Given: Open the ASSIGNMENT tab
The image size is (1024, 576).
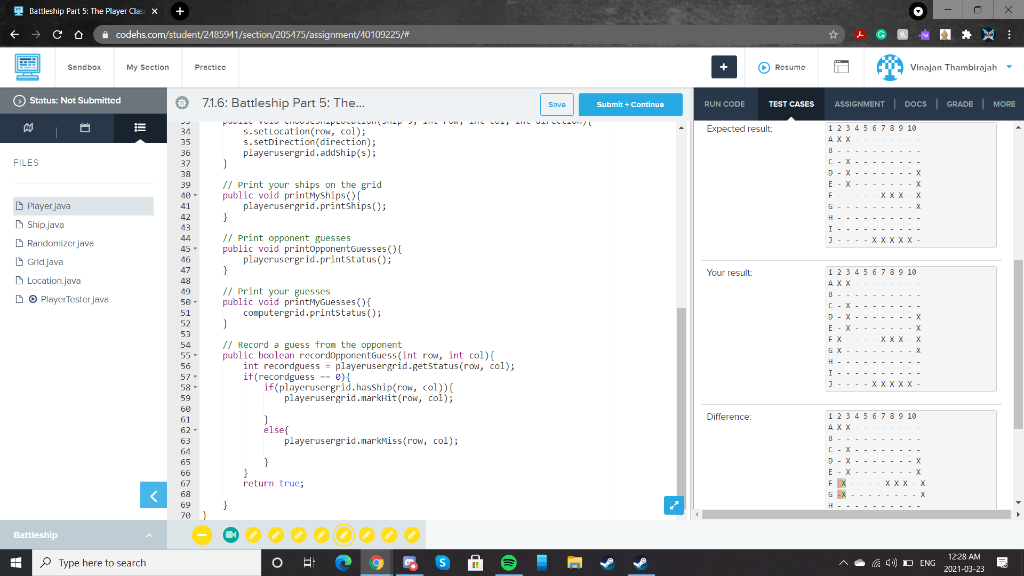Looking at the screenshot, I should point(859,104).
